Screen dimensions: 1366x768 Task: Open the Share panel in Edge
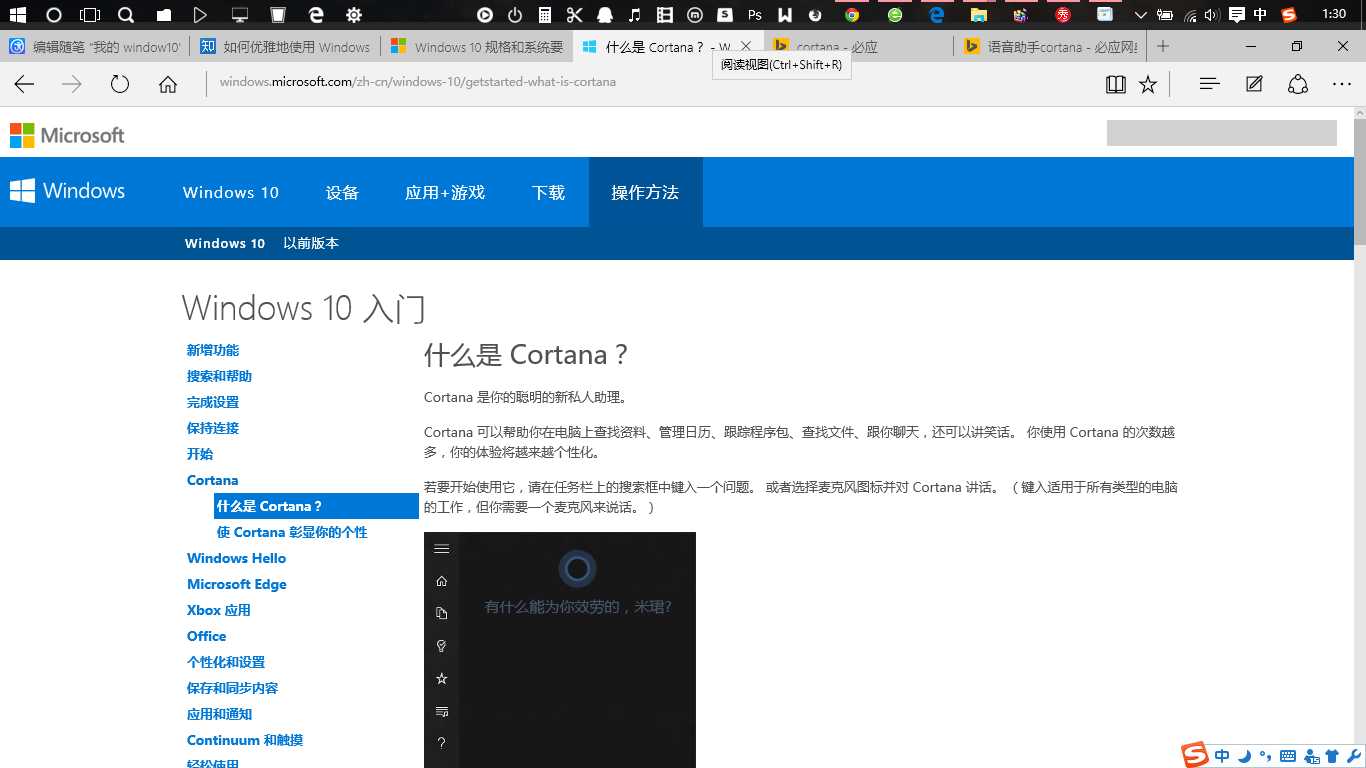1298,84
